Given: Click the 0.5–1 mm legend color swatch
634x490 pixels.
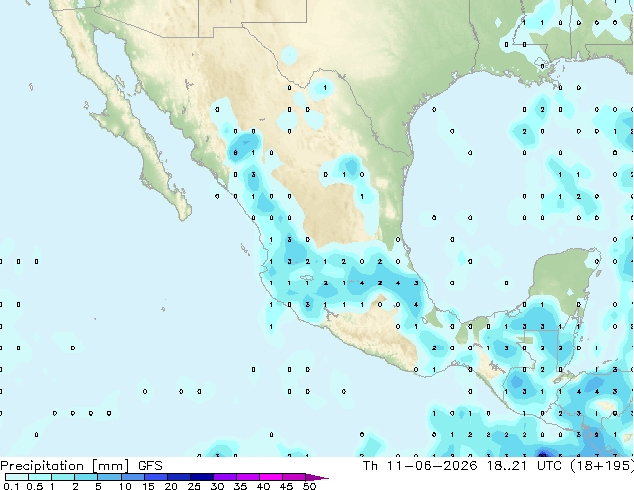Looking at the screenshot, I should [40, 477].
